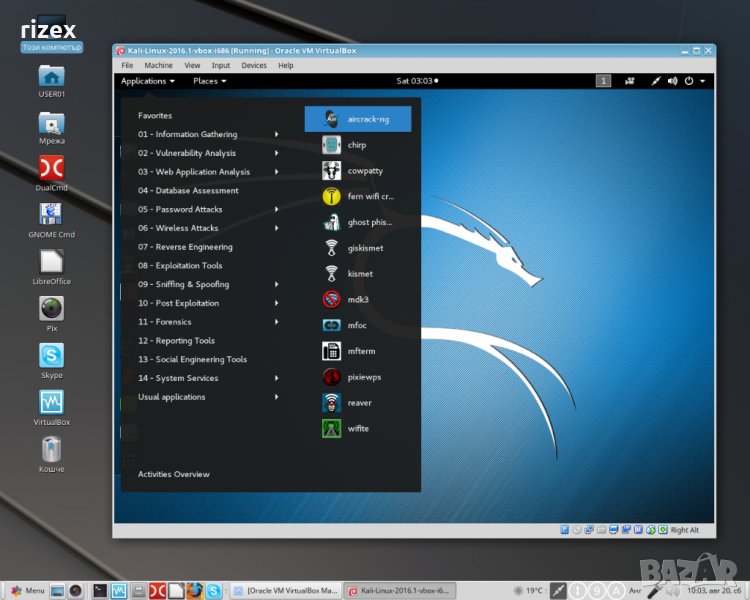Viewport: 750px width, 600px height.
Task: Expand the Usual applications submenu
Action: (172, 397)
